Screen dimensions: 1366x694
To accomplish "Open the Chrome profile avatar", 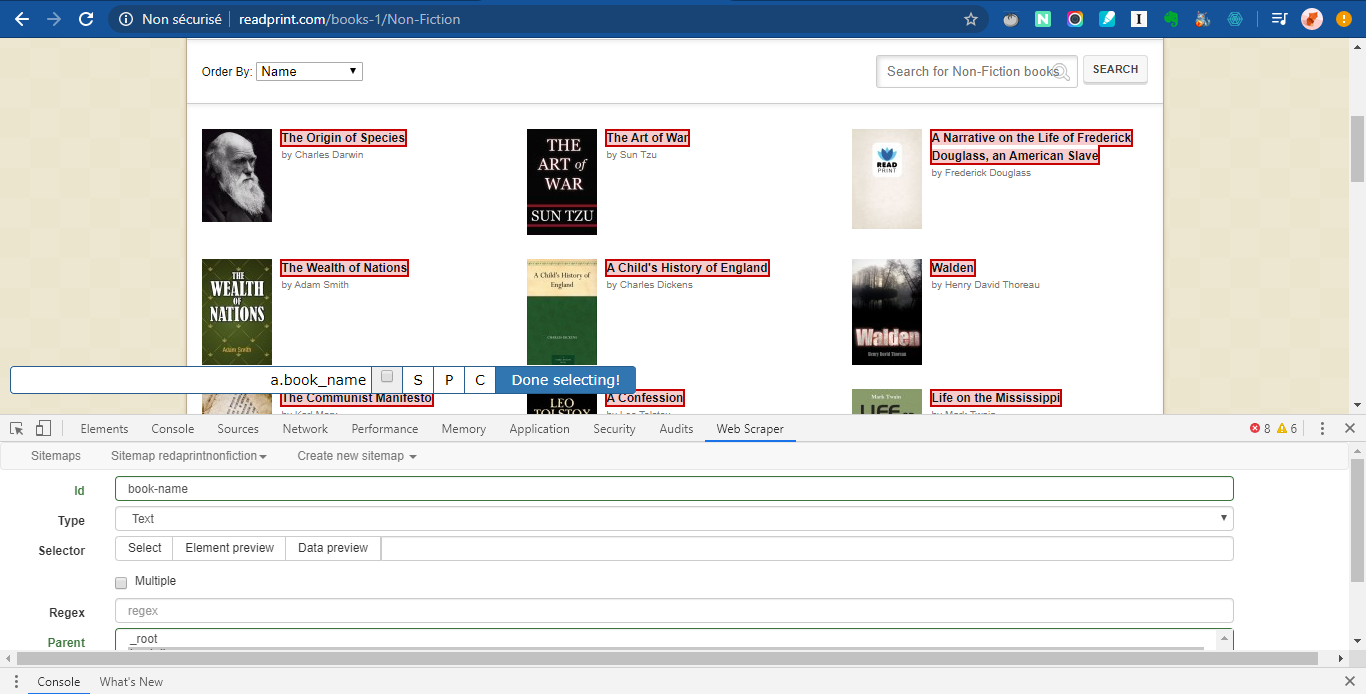I will tap(1312, 19).
